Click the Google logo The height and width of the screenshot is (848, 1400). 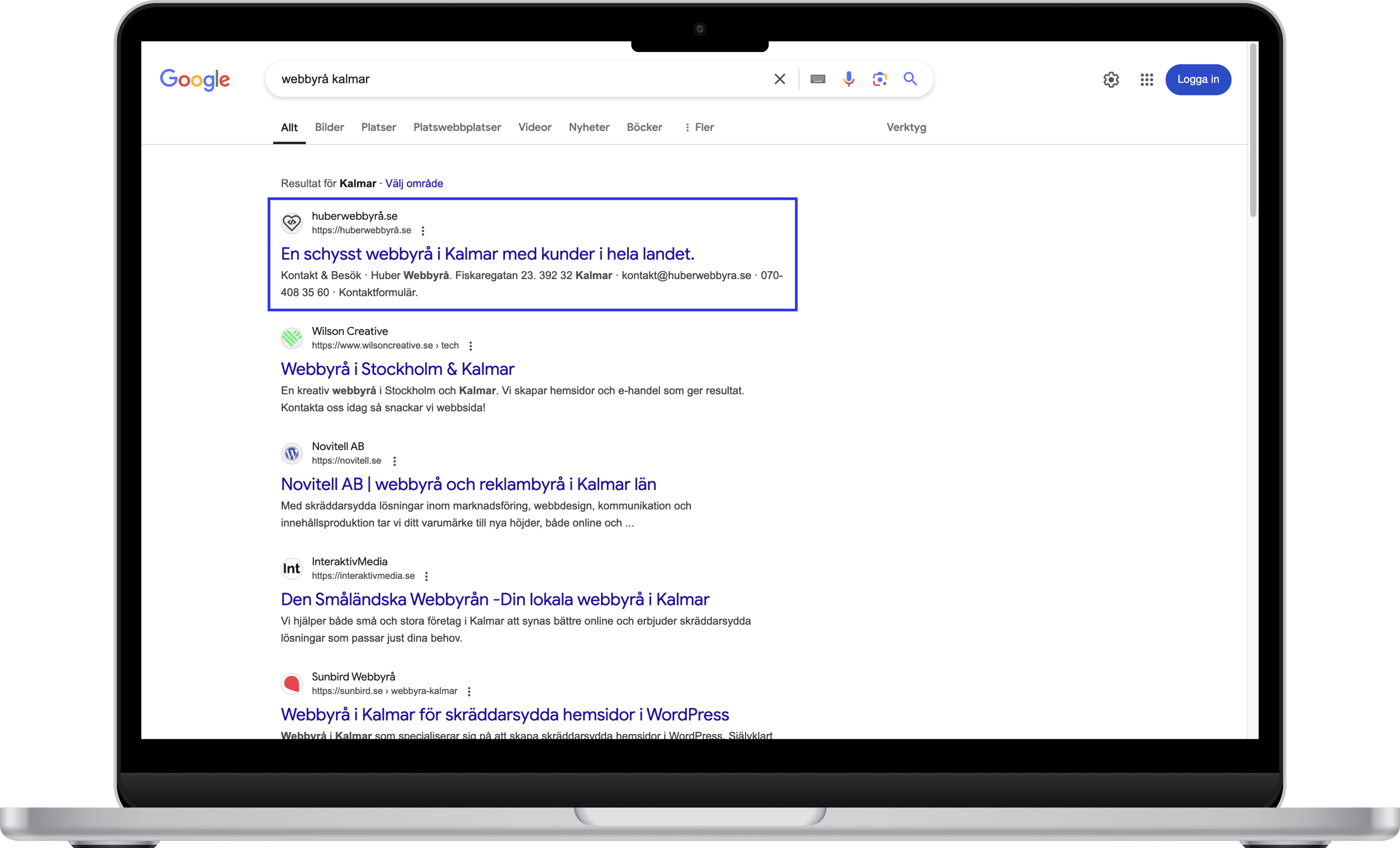(195, 79)
